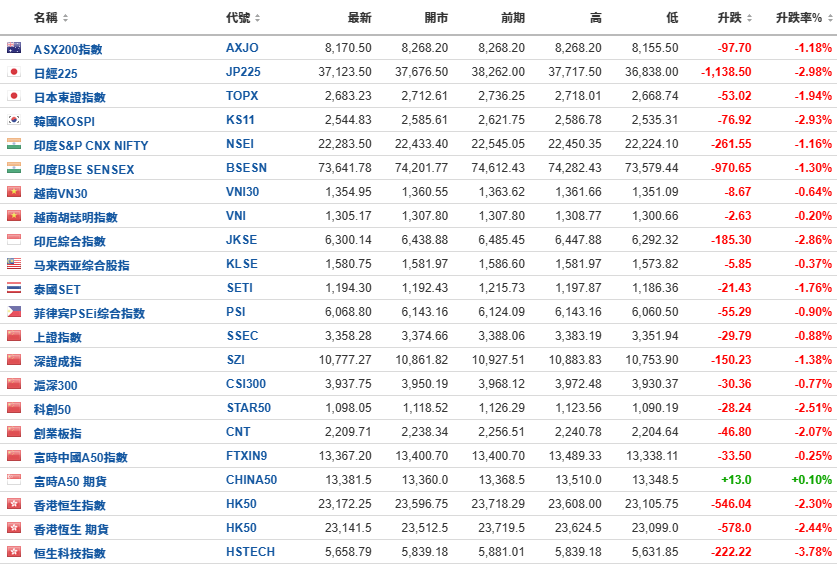
Task: Click the HSTECH ticker symbol
Action: tap(250, 552)
